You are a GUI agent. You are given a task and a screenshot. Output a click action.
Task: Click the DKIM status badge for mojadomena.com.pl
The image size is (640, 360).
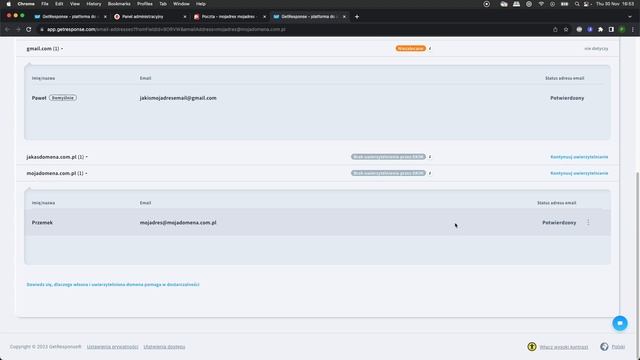click(x=388, y=173)
